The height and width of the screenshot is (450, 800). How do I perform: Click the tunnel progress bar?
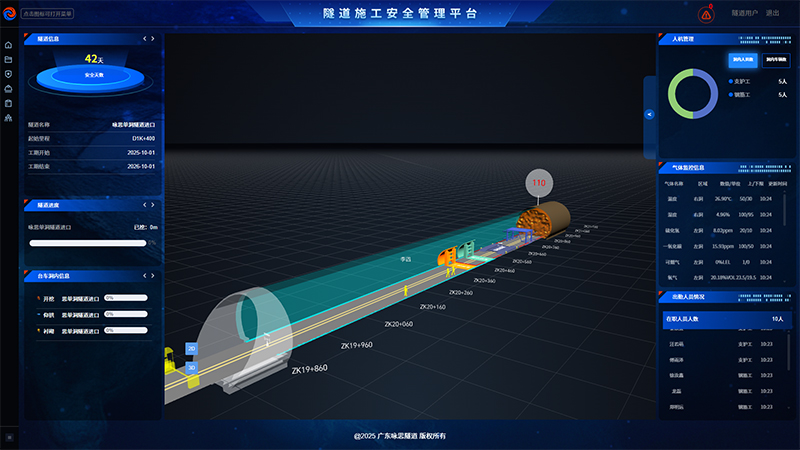[x=88, y=242]
